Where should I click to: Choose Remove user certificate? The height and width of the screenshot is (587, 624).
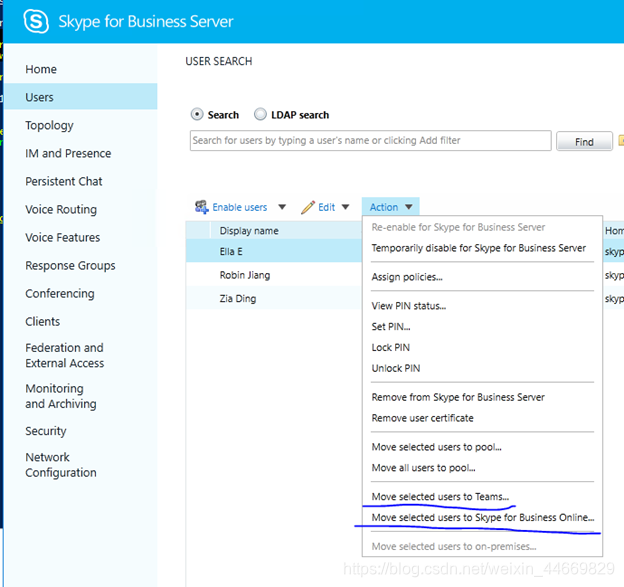point(422,418)
